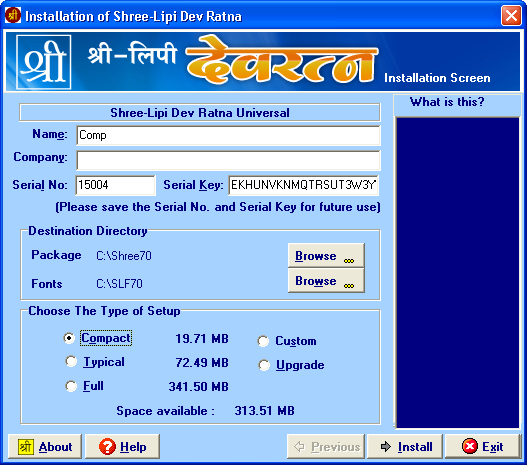Viewport: 527px width, 465px height.
Task: Open the About dialog
Action: click(45, 447)
